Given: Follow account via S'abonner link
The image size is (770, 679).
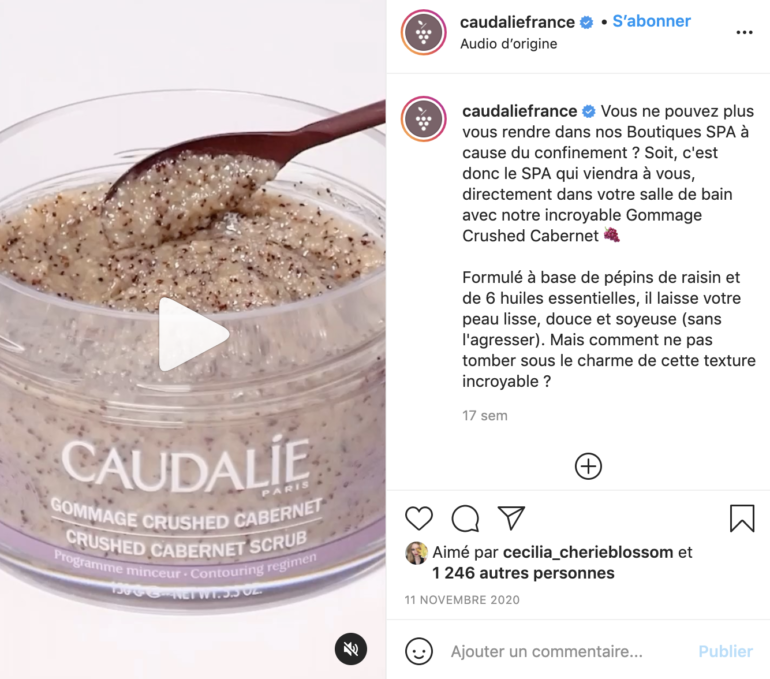Looking at the screenshot, I should coord(652,21).
